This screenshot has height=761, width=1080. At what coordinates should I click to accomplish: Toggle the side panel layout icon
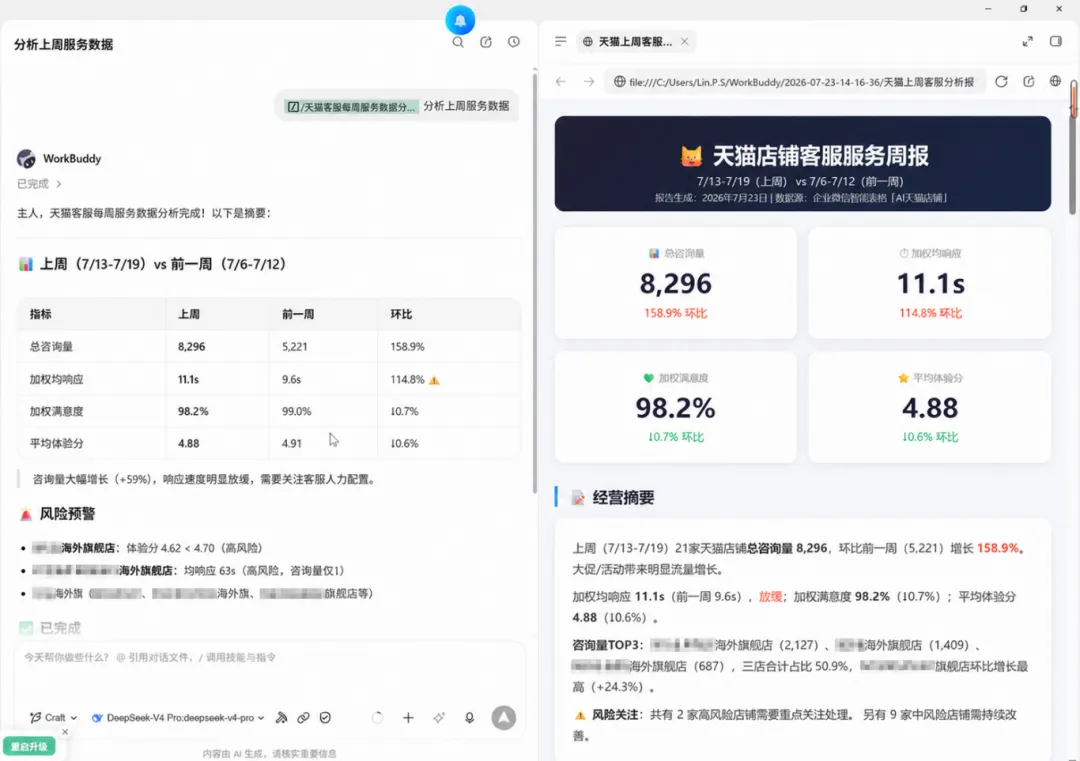point(1056,41)
